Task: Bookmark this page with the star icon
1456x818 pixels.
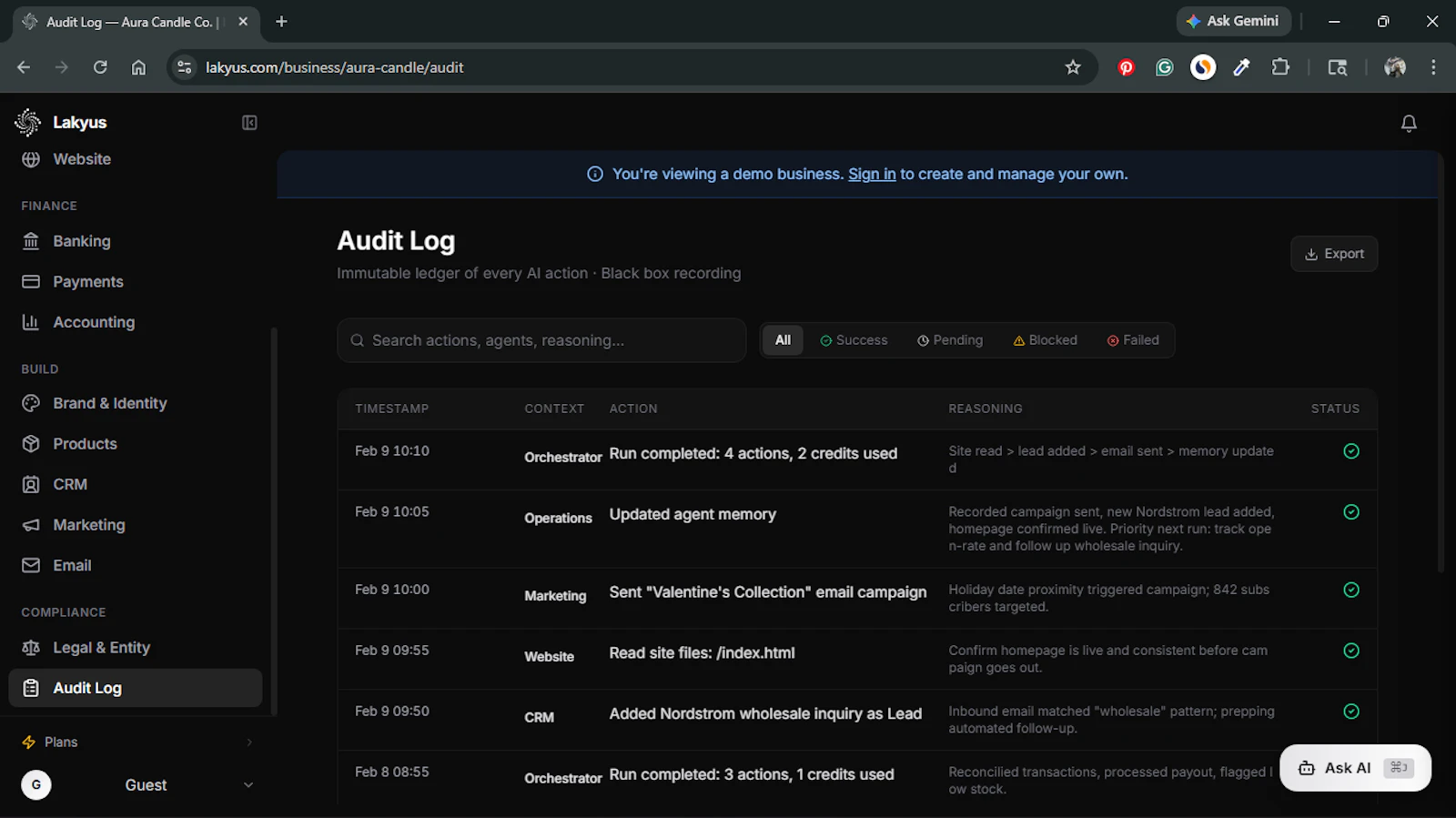Action: tap(1073, 67)
